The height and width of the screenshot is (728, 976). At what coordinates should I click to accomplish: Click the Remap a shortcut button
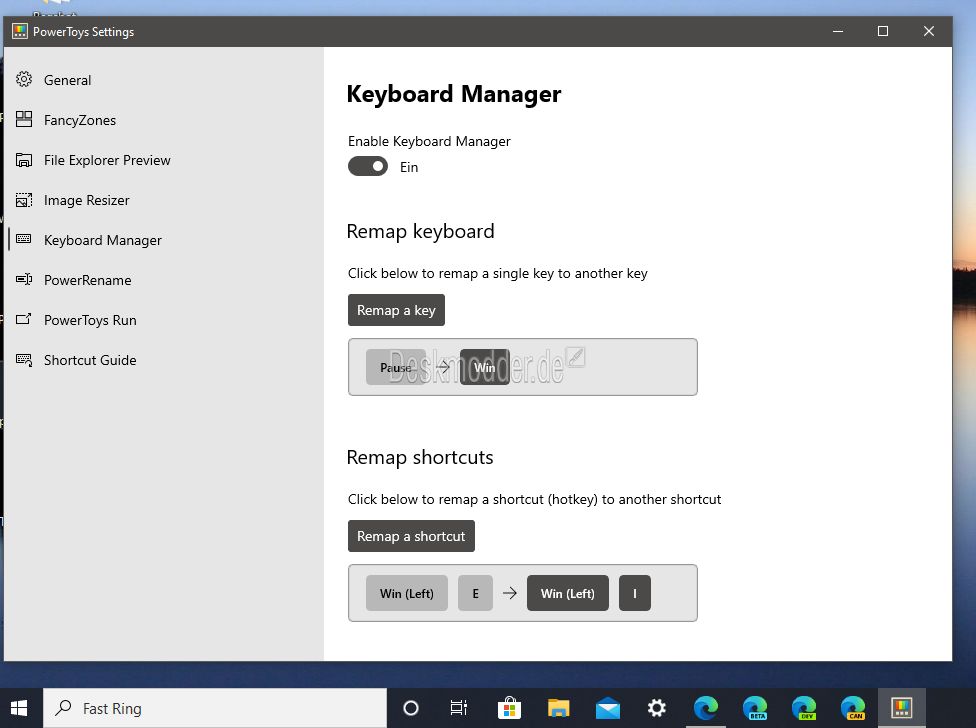point(411,536)
